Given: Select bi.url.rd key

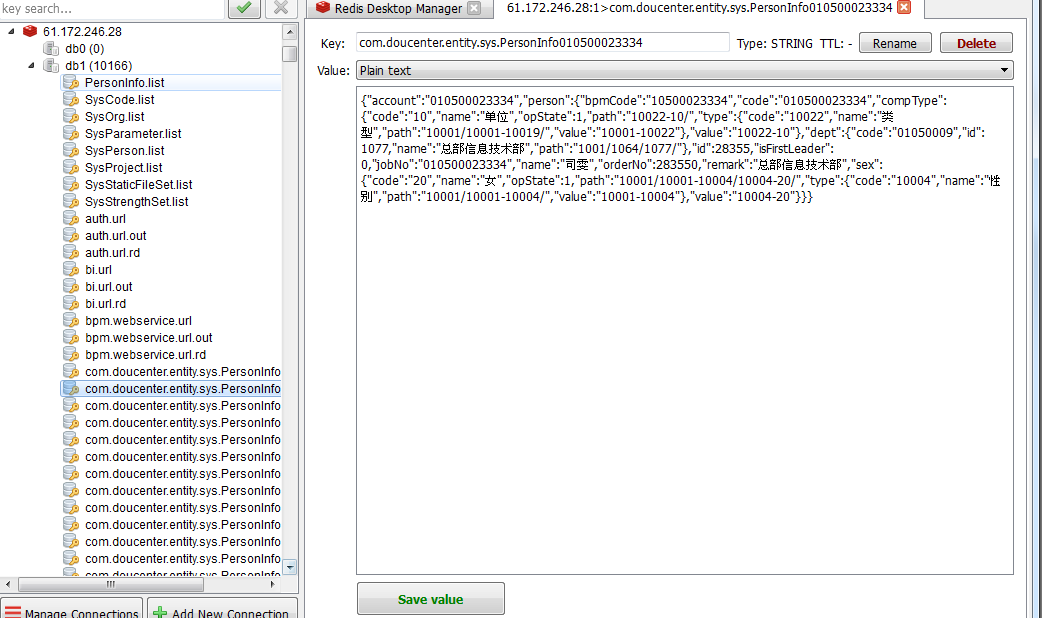Looking at the screenshot, I should pos(106,304).
